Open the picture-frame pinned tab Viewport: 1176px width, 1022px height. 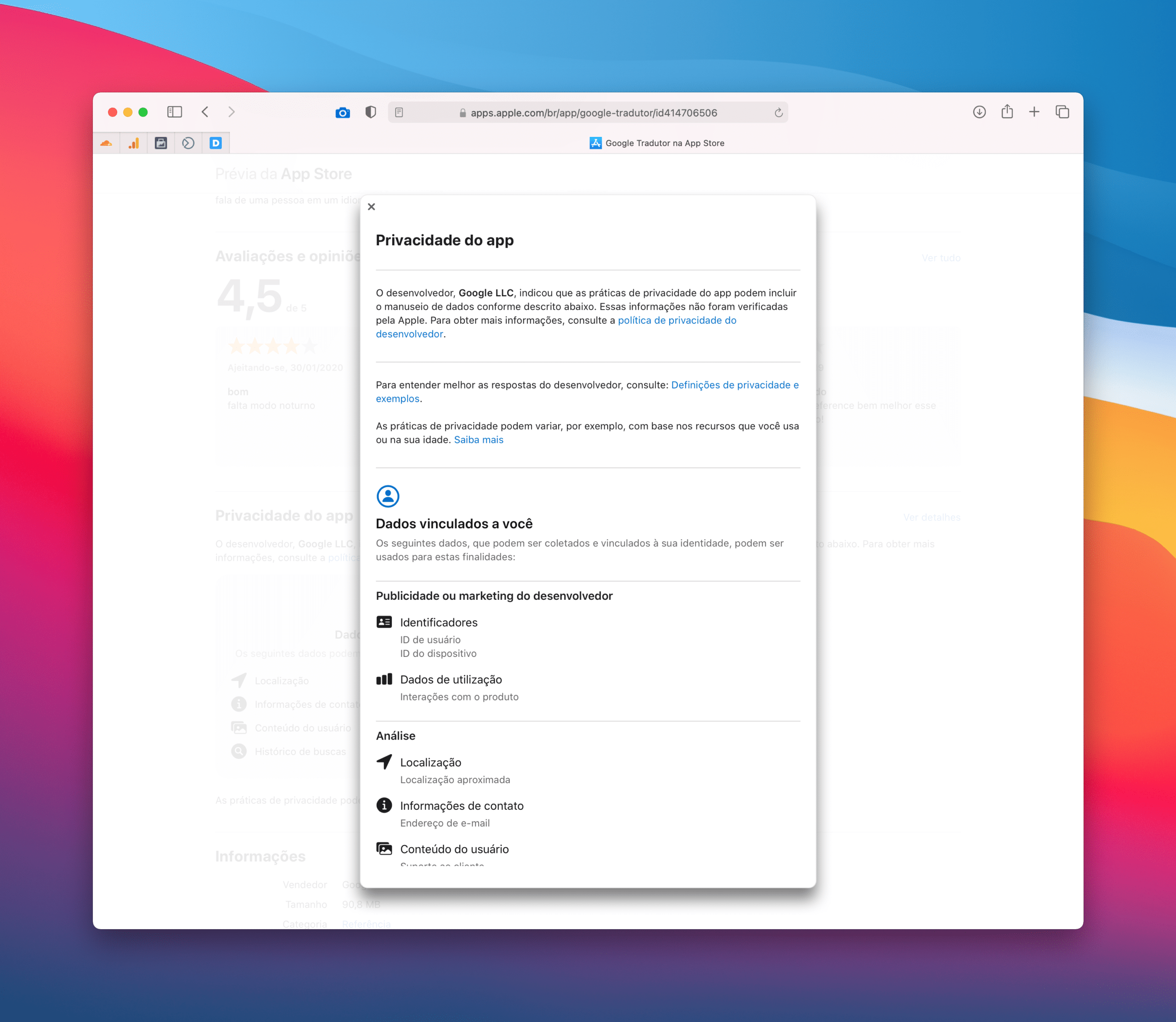pos(161,143)
